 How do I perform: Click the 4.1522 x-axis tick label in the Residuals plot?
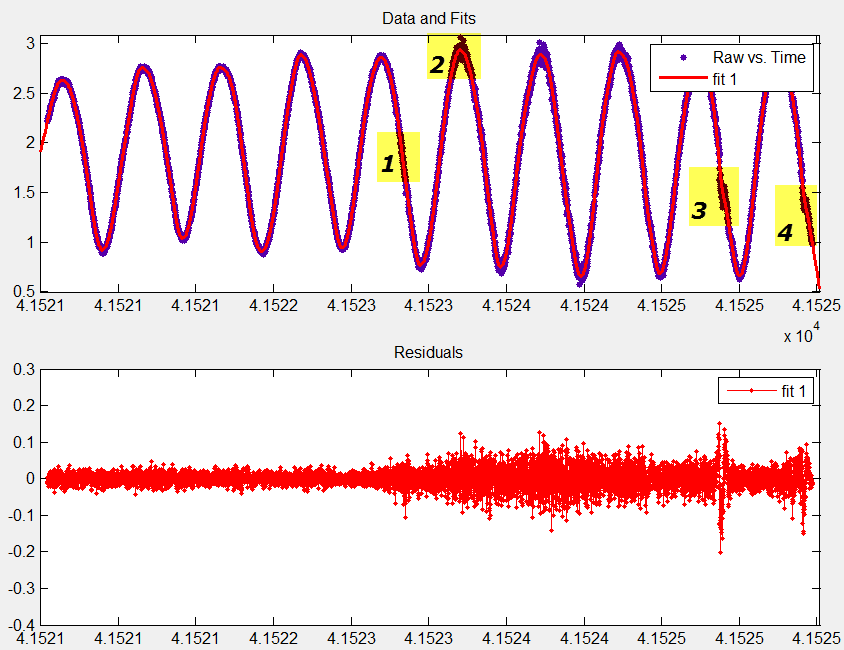click(272, 635)
